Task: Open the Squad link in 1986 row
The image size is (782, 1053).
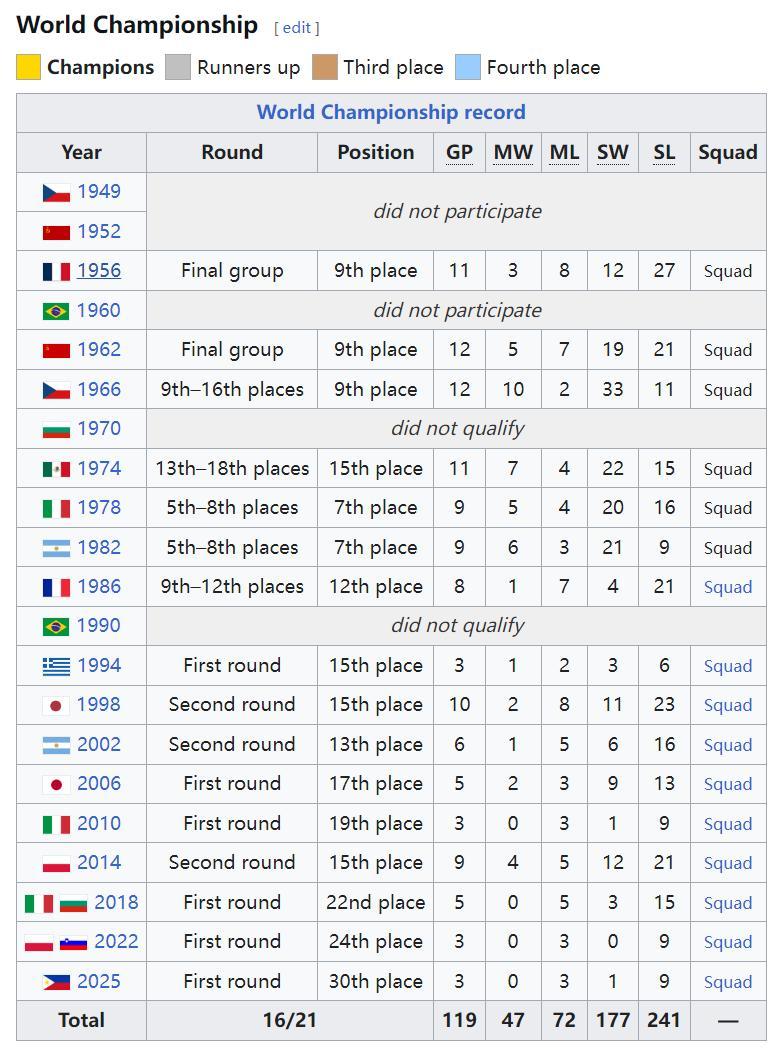Action: pos(727,588)
